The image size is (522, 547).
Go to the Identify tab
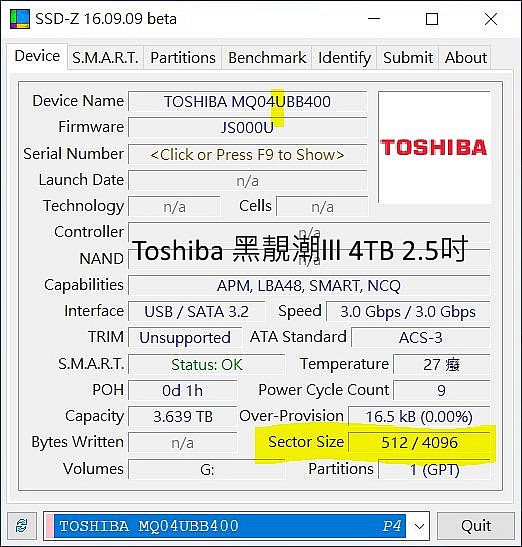344,58
